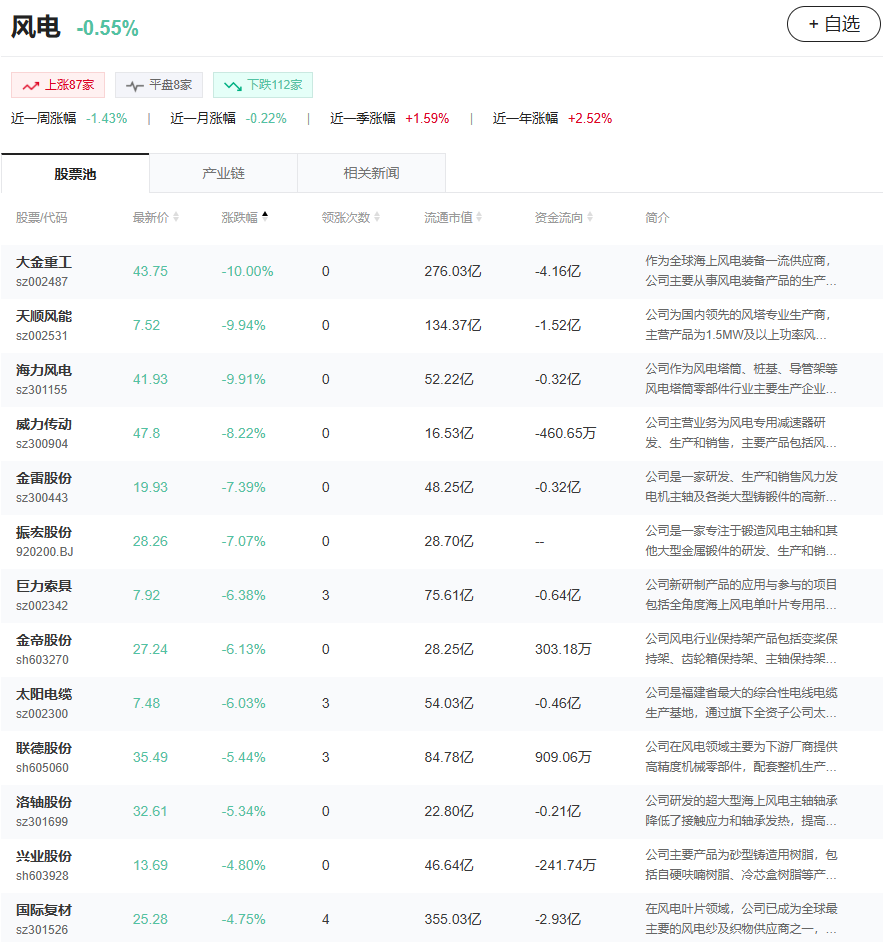Filter by 上涨87家 rising stocks

pyautogui.click(x=58, y=85)
